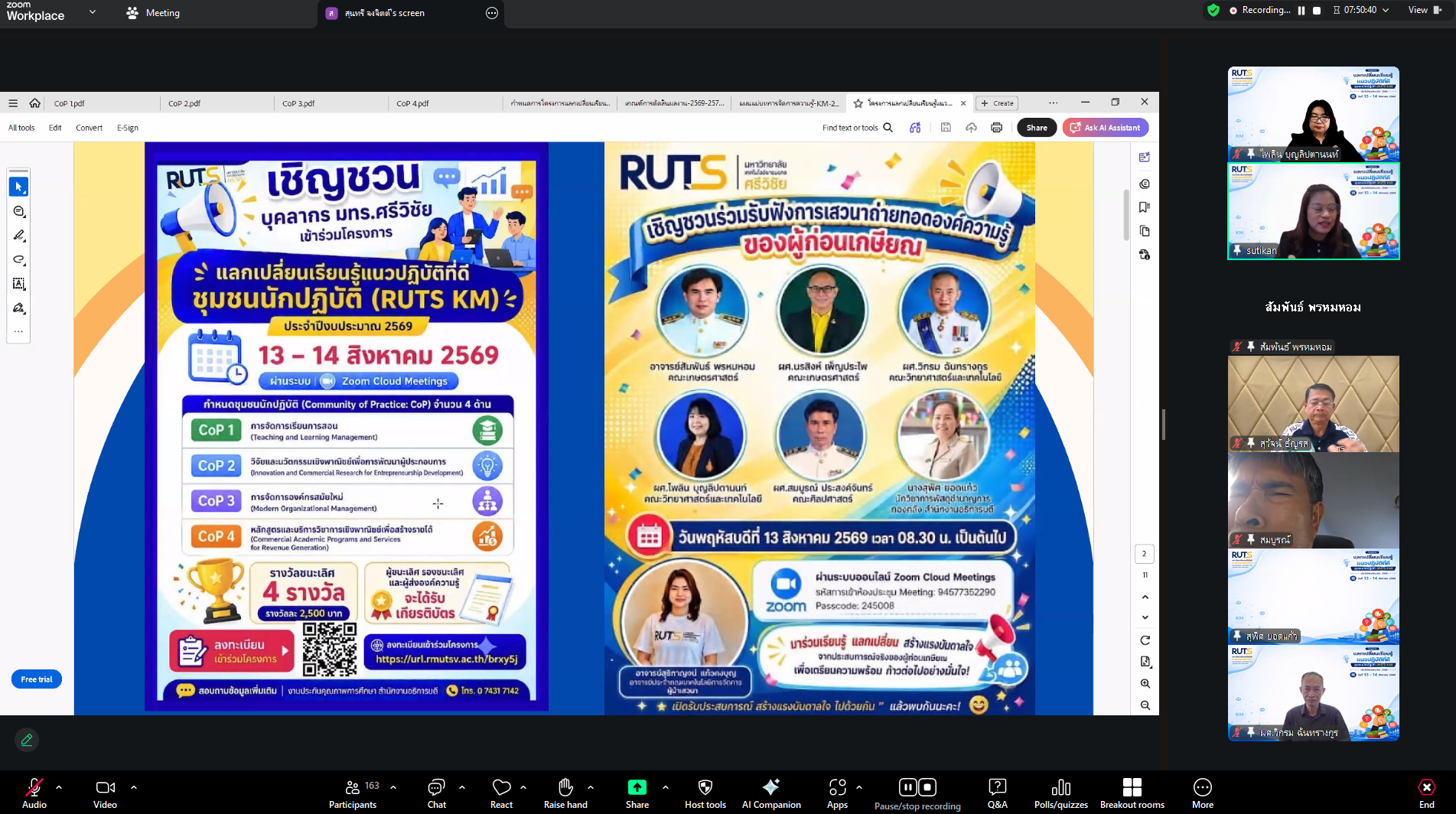Image resolution: width=1456 pixels, height=814 pixels.
Task: Expand reactions options arrow
Action: click(523, 786)
